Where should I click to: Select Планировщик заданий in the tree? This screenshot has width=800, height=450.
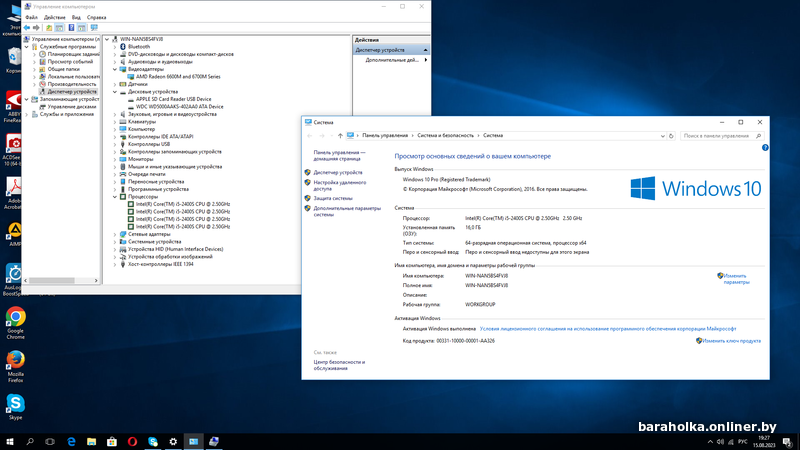(73, 54)
